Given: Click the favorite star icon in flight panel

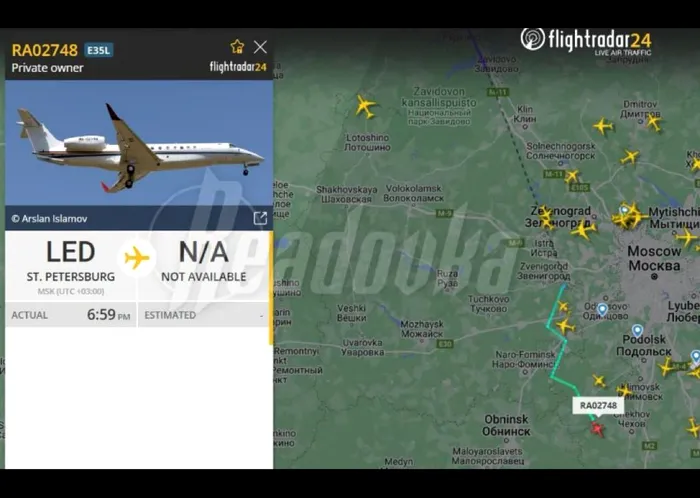Looking at the screenshot, I should [237, 46].
